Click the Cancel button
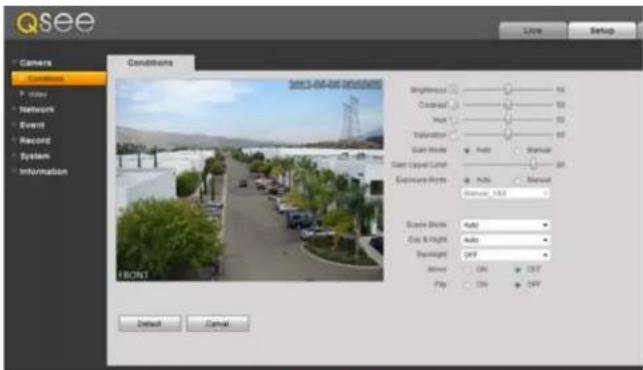 [217, 324]
